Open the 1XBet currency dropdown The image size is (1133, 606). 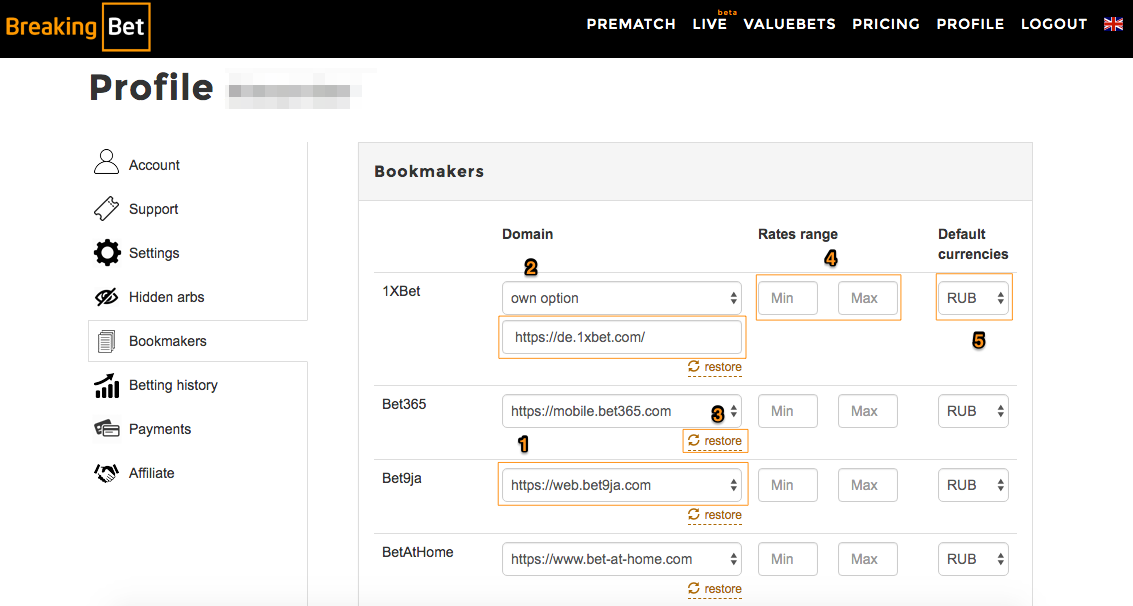click(x=973, y=298)
